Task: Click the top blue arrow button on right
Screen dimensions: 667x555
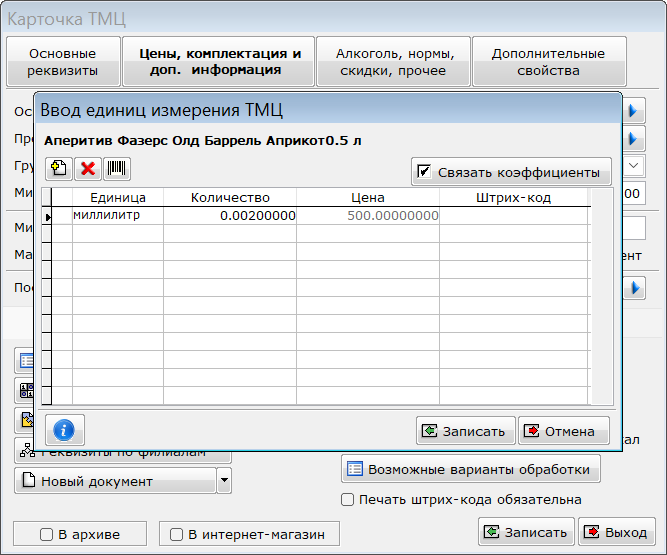Action: pyautogui.click(x=633, y=111)
